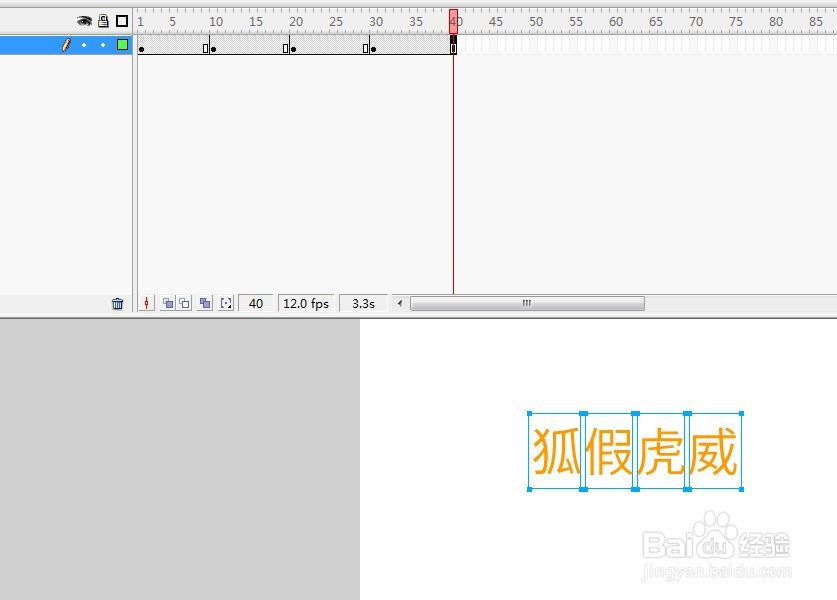Toggle the lock dot on the current layer
This screenshot has height=600, width=837.
click(x=103, y=44)
